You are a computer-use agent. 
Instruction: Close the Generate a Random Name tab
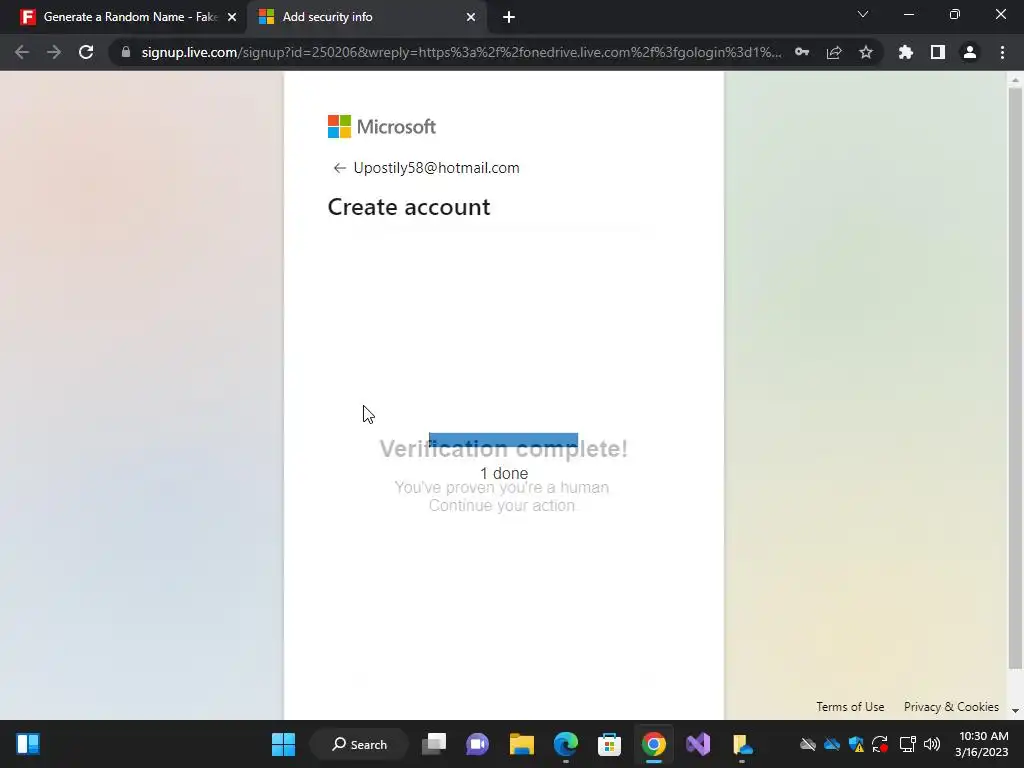coord(232,17)
